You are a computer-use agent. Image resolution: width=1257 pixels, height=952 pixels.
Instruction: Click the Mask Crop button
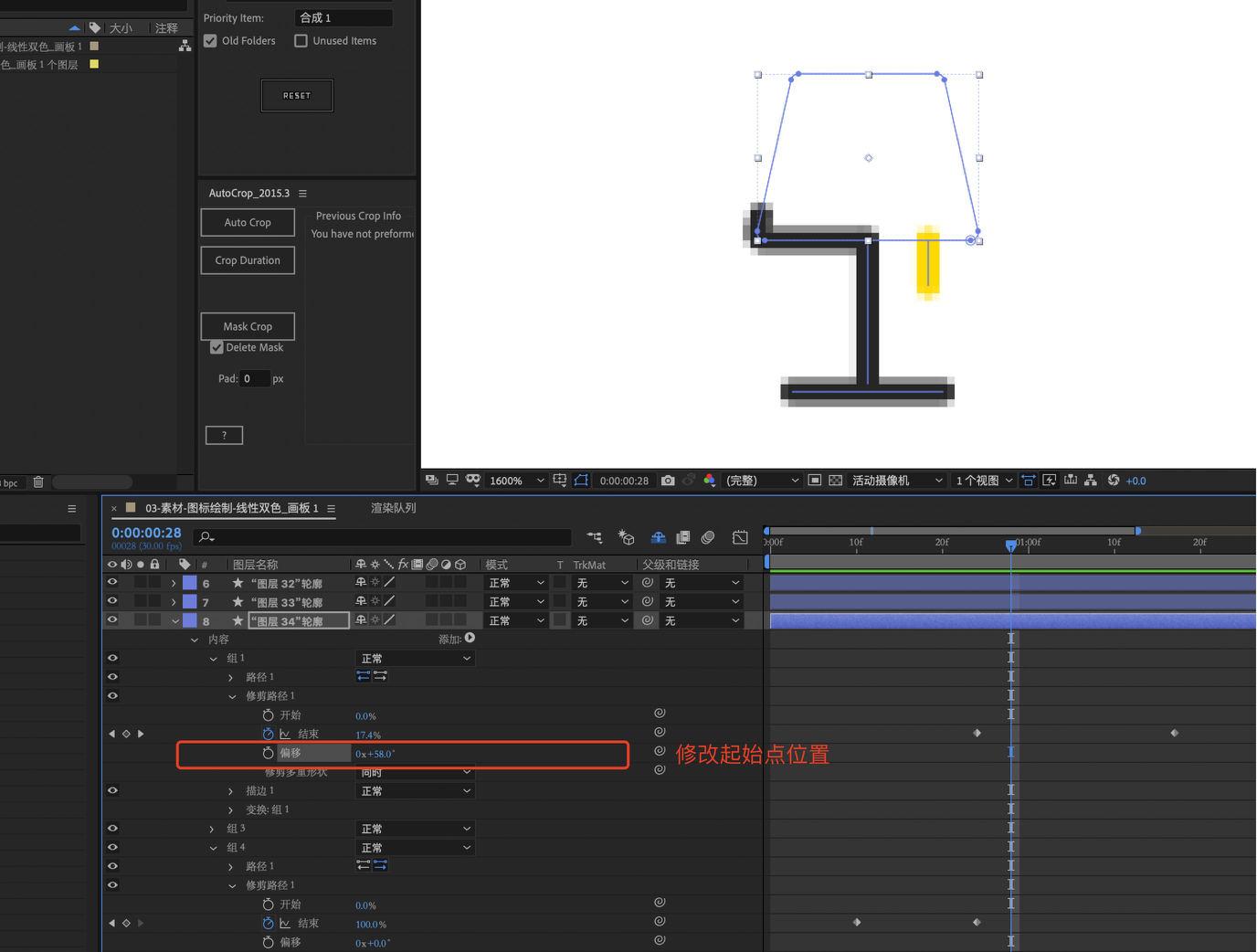(x=248, y=326)
